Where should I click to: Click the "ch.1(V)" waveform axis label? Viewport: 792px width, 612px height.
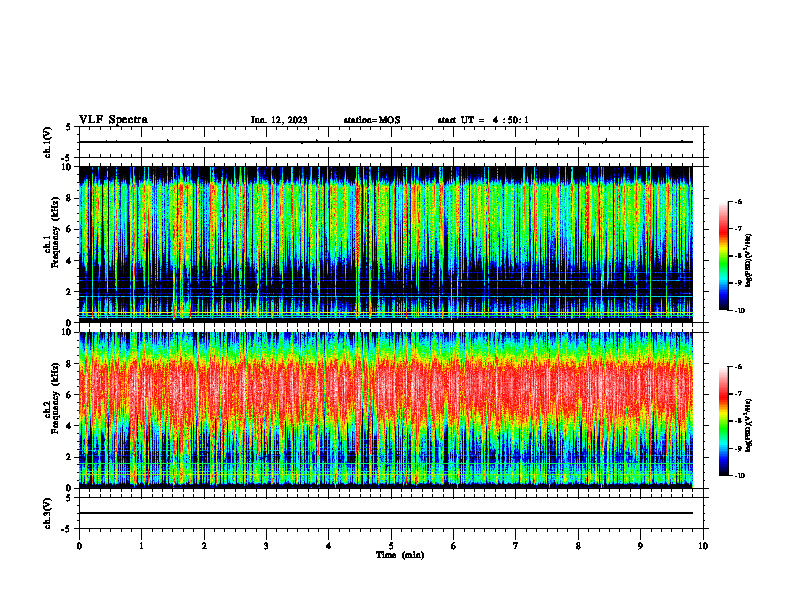pyautogui.click(x=48, y=142)
